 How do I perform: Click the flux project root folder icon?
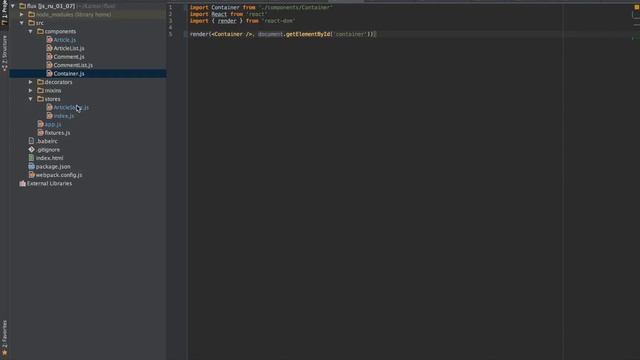point(22,6)
